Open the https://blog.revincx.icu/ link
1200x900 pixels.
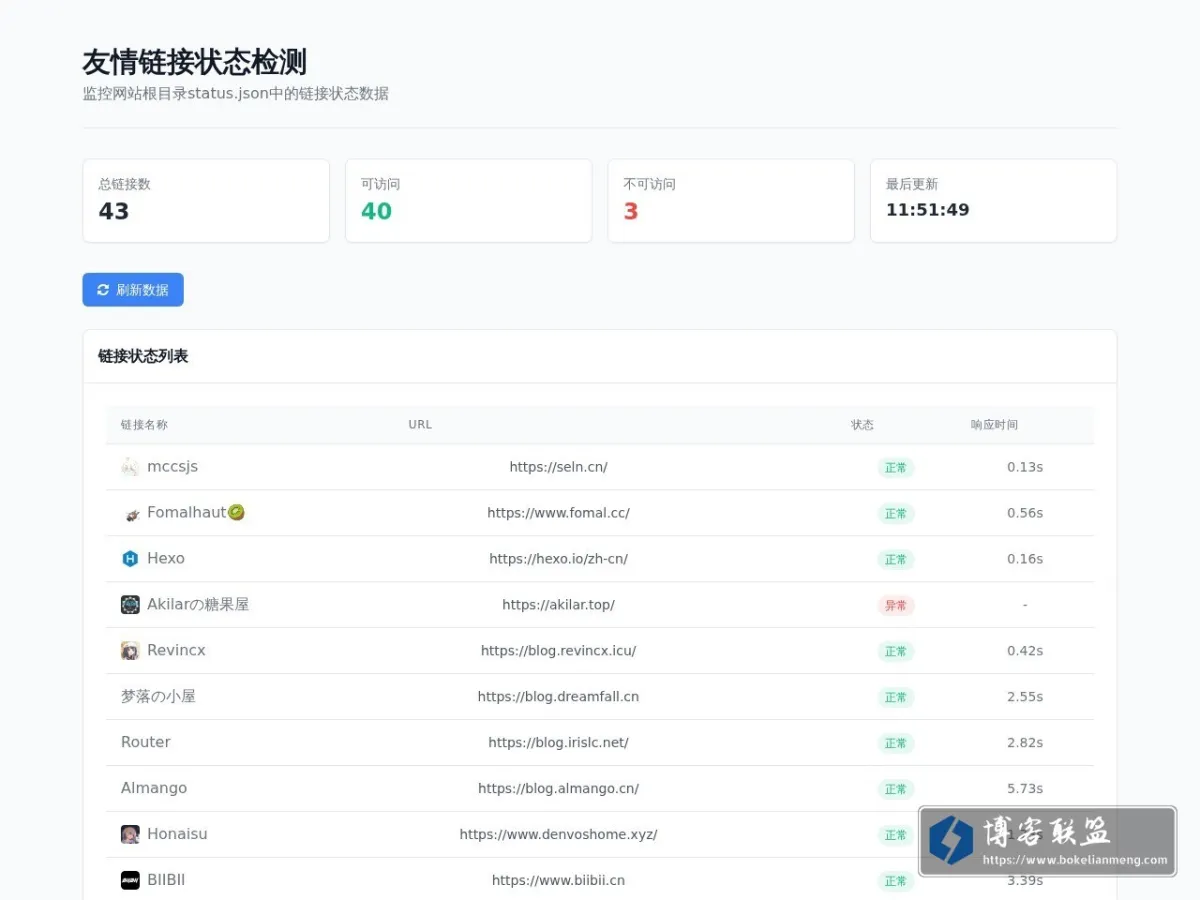point(558,651)
